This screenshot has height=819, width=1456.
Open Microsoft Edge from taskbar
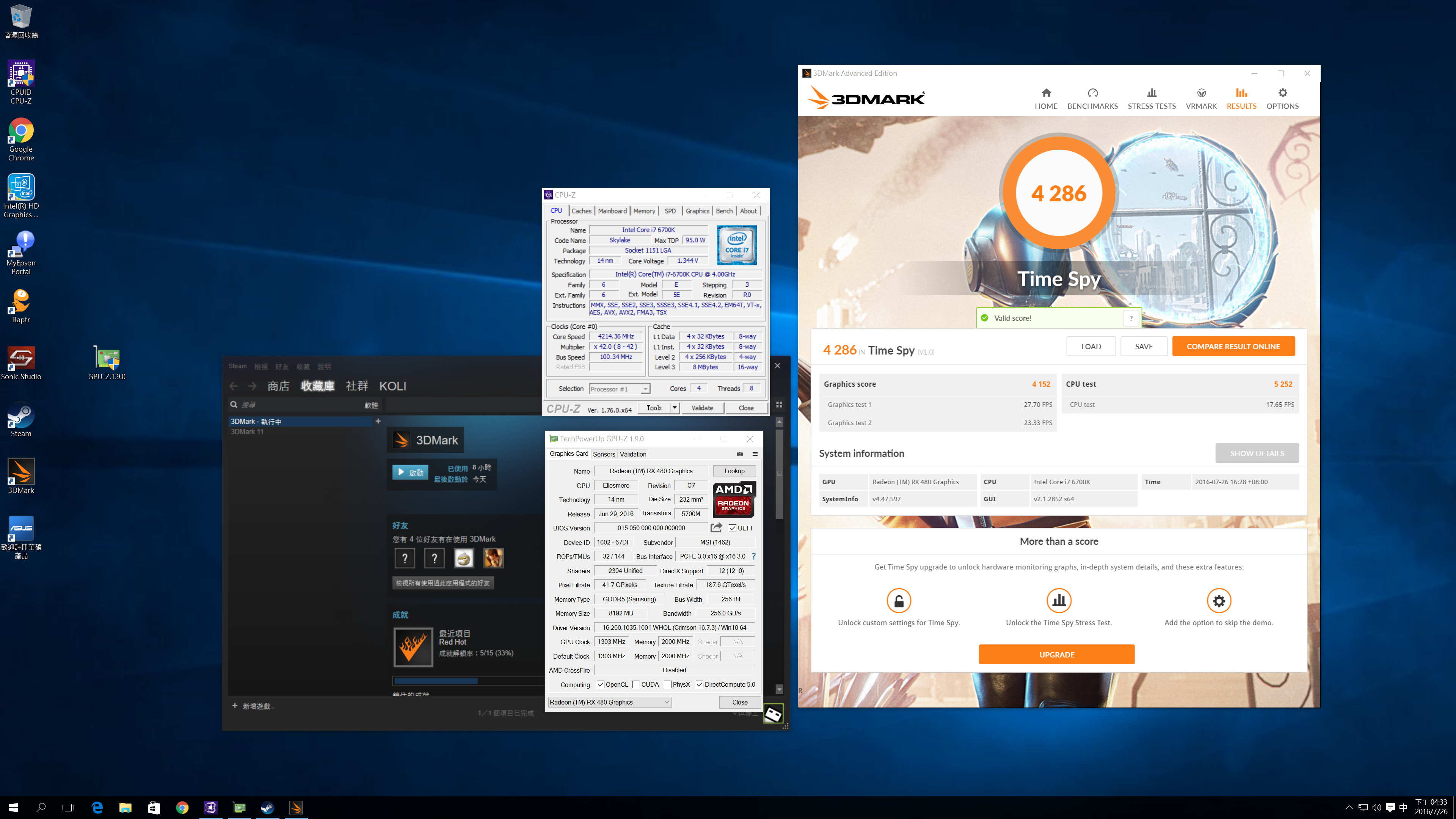[97, 808]
